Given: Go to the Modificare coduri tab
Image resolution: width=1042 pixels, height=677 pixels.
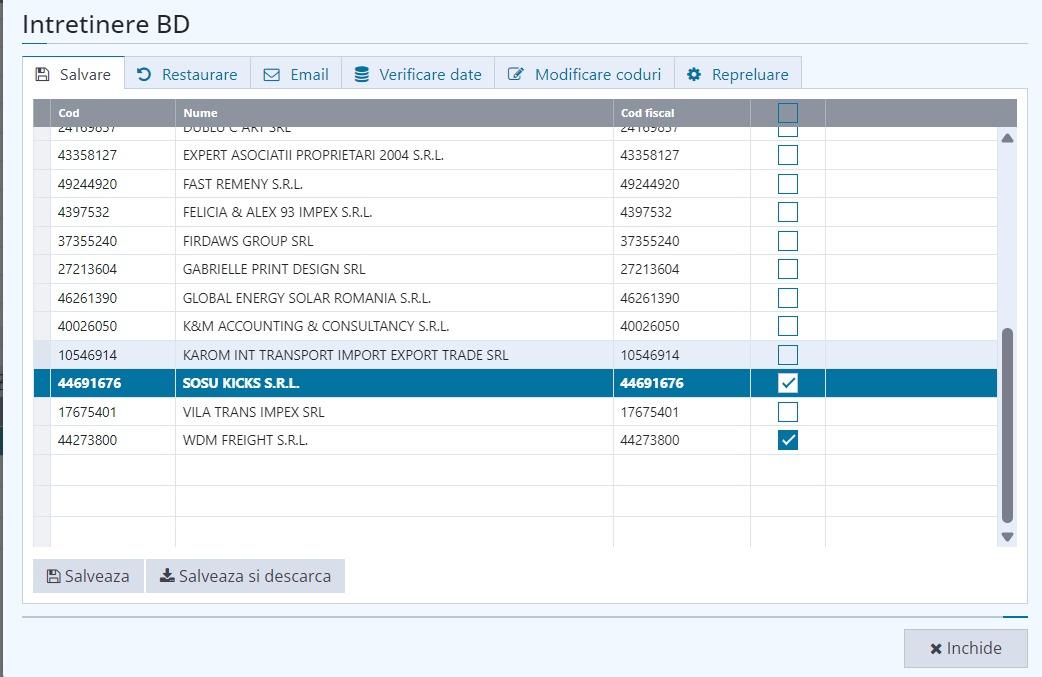Looking at the screenshot, I should click(585, 73).
